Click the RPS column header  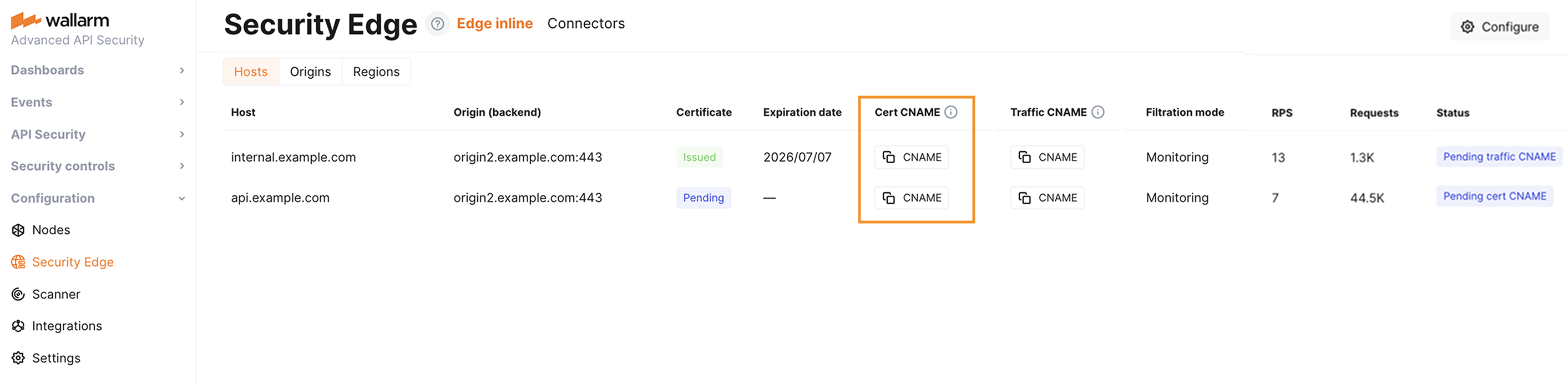1282,113
